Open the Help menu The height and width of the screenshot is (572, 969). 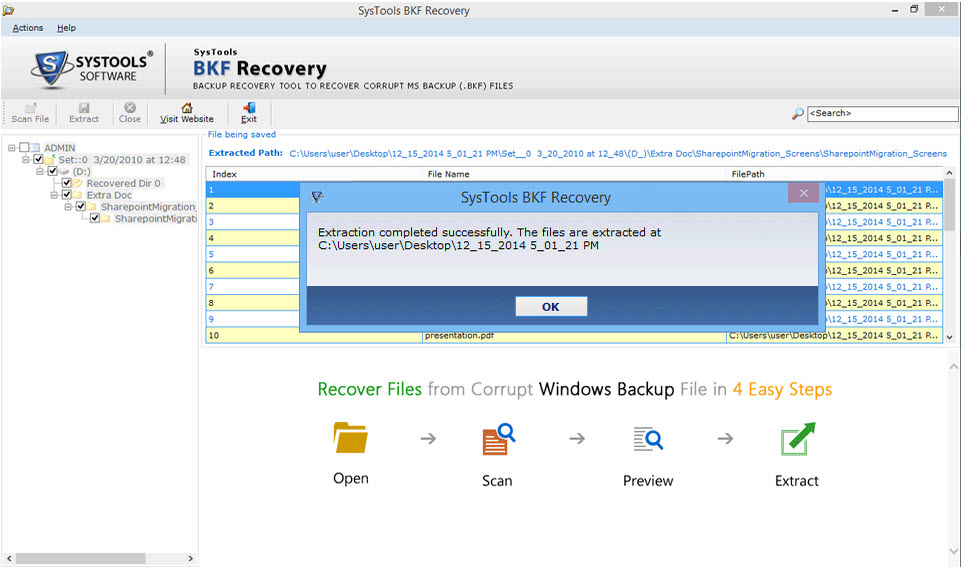pyautogui.click(x=66, y=28)
